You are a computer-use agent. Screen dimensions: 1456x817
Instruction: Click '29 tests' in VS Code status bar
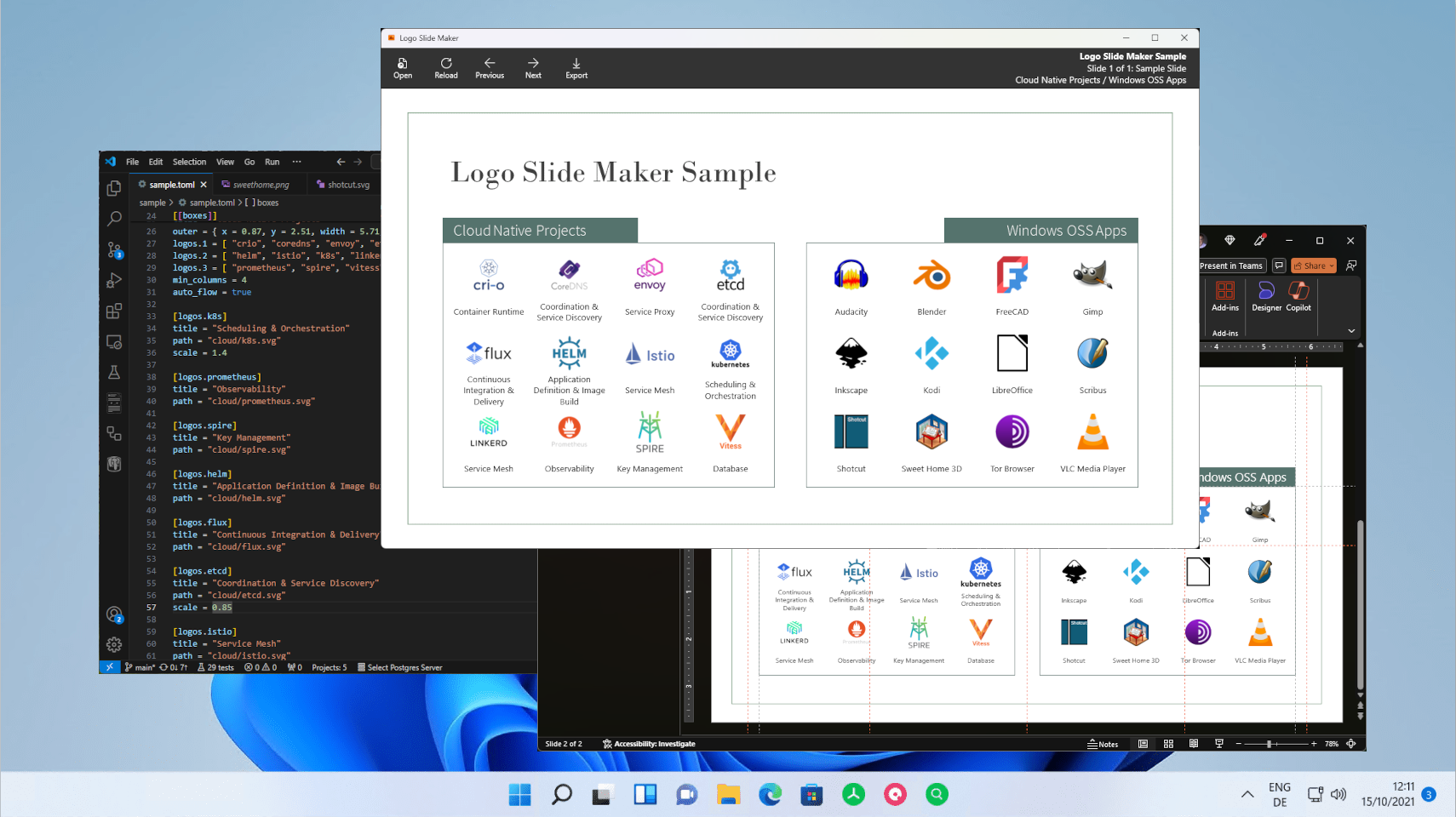[215, 667]
